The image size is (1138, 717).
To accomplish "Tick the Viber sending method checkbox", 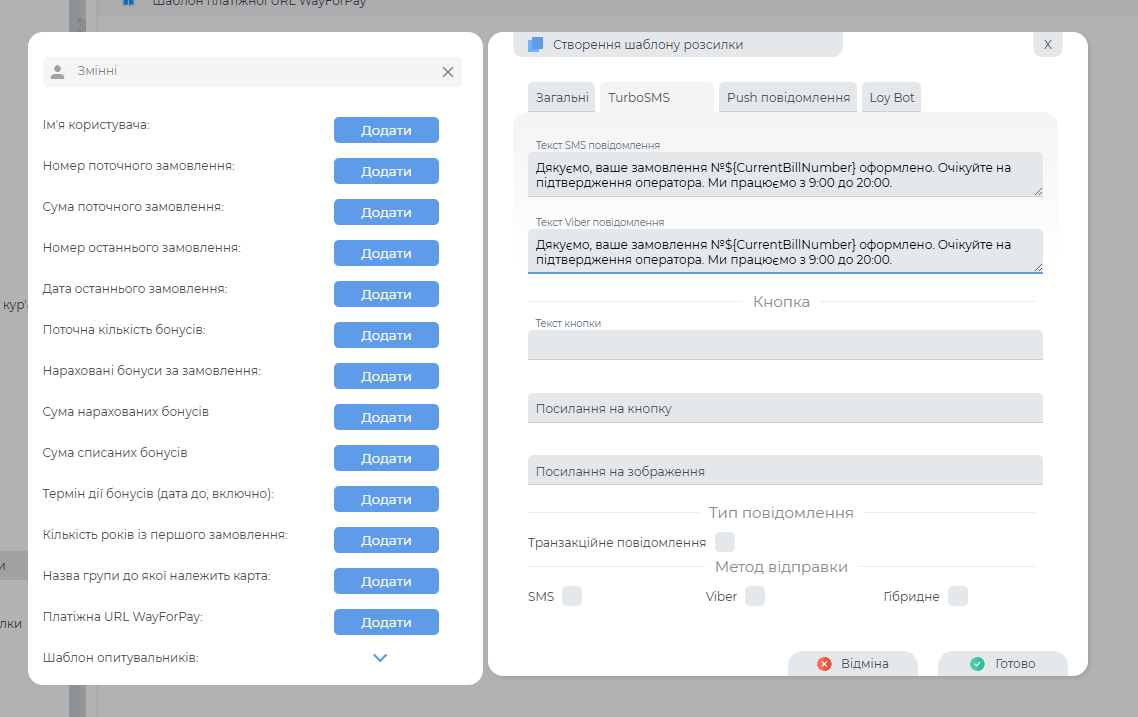I will 755,596.
